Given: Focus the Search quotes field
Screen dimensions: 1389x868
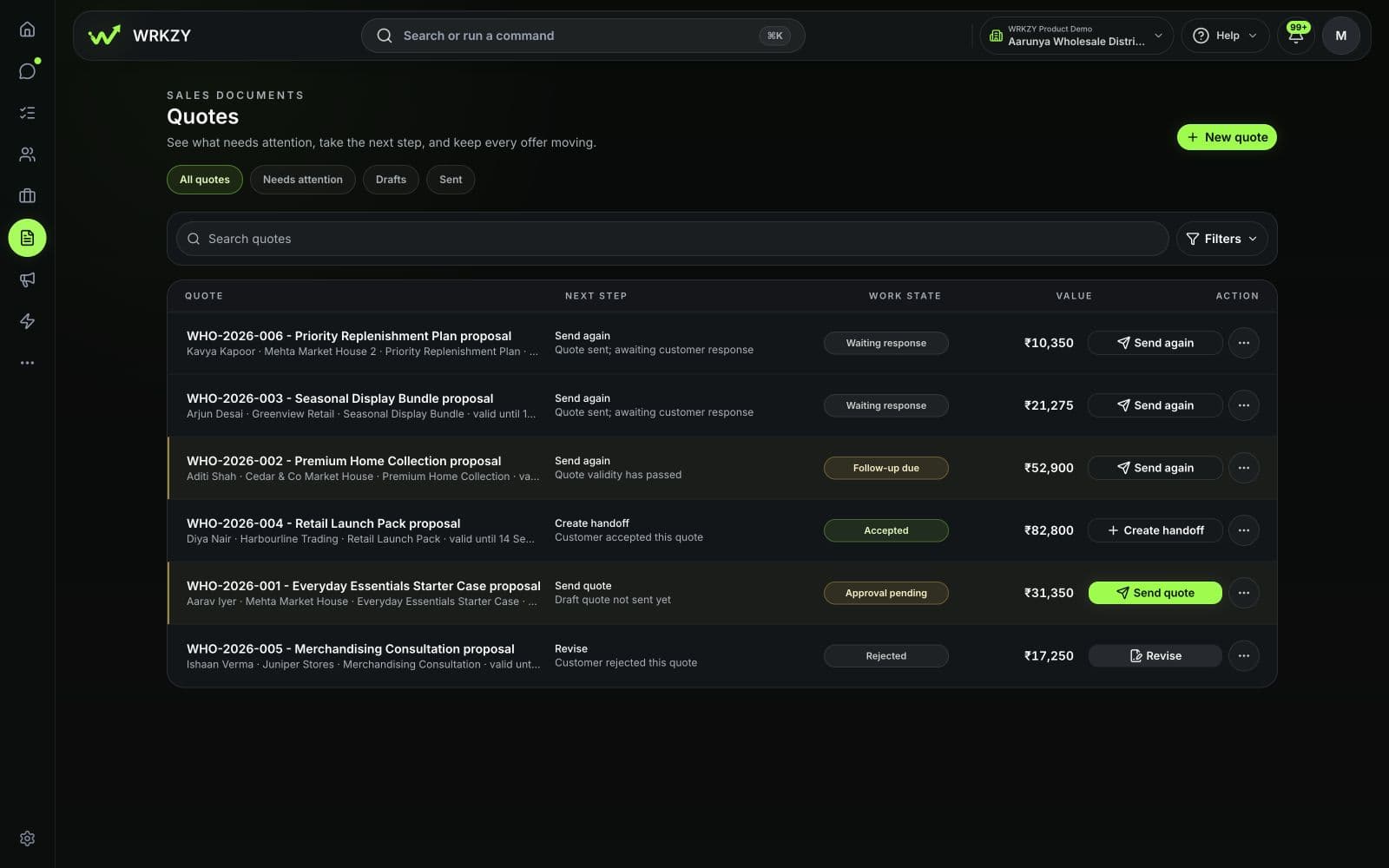Looking at the screenshot, I should [x=672, y=239].
